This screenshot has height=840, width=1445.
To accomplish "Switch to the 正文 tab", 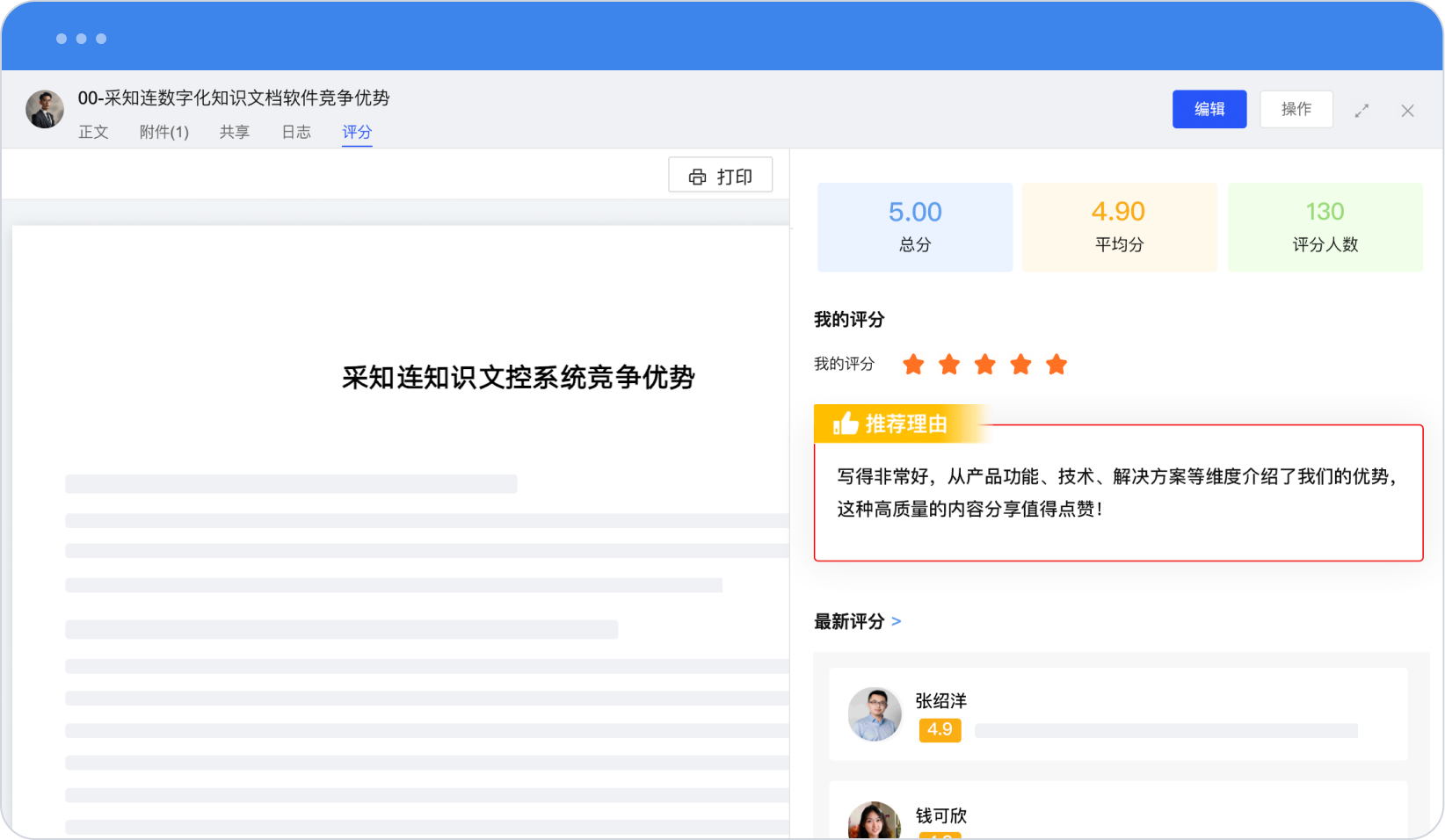I will point(93,132).
